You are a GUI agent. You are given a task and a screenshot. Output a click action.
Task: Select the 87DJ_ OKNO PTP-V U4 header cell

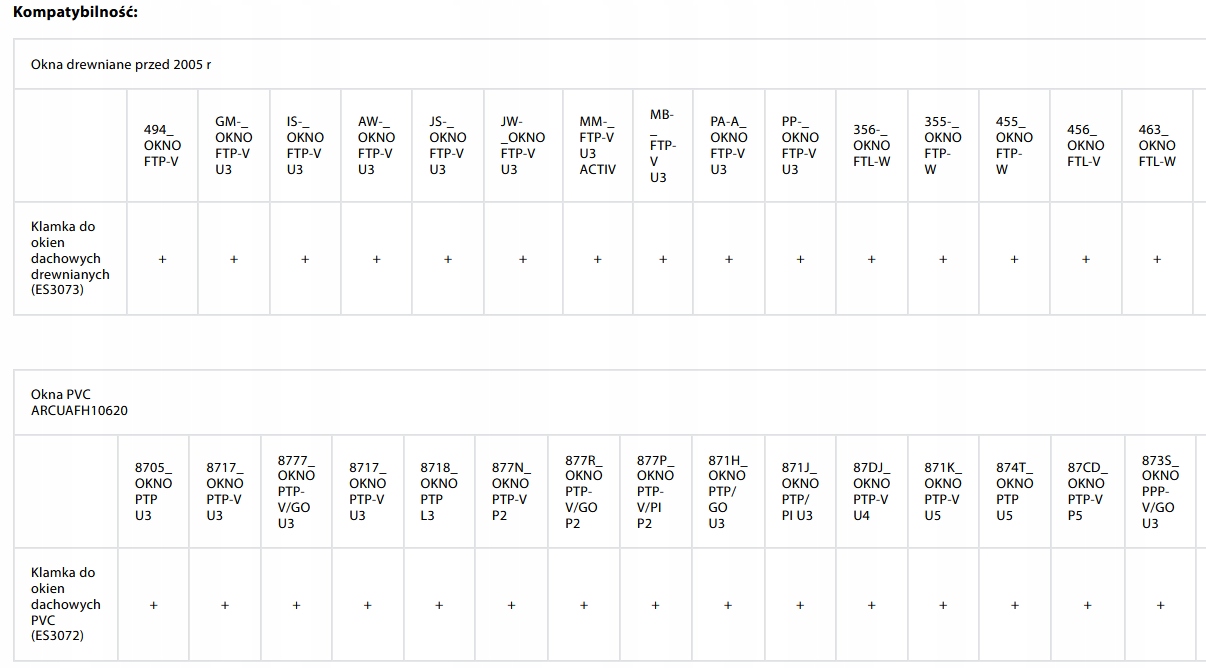[871, 491]
